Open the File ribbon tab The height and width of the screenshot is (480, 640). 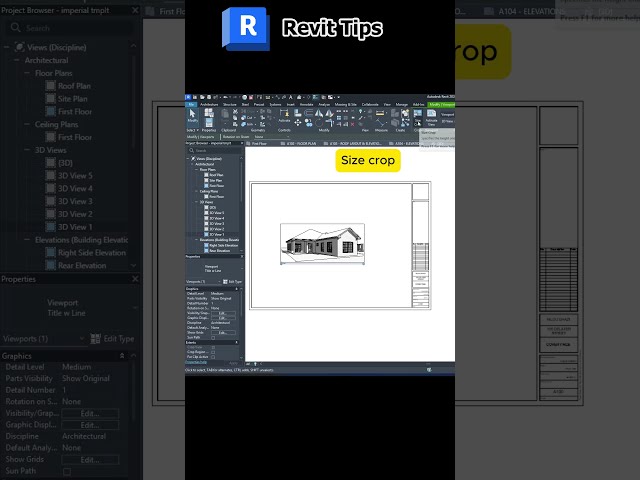(x=191, y=104)
